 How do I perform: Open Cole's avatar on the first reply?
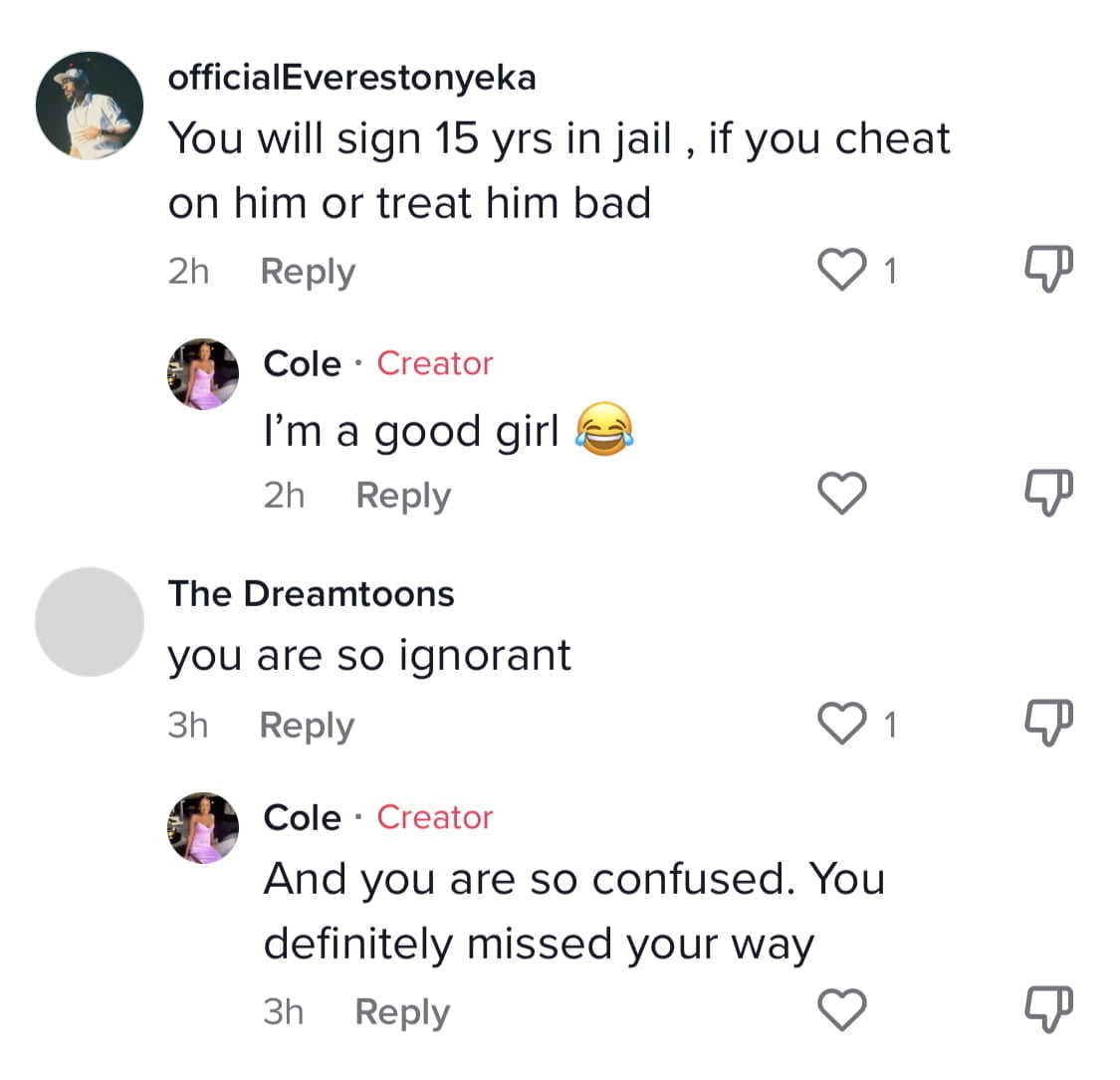tap(203, 374)
